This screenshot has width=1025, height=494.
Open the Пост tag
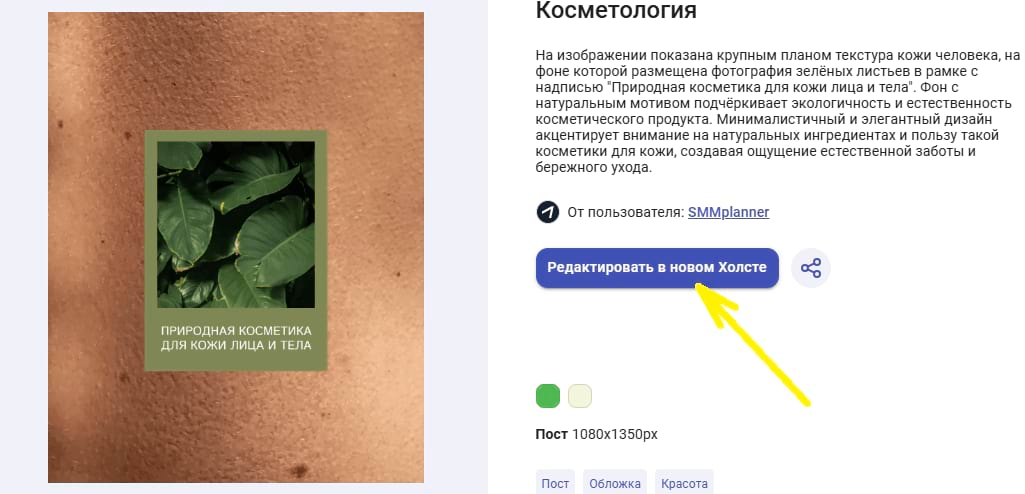pyautogui.click(x=555, y=484)
